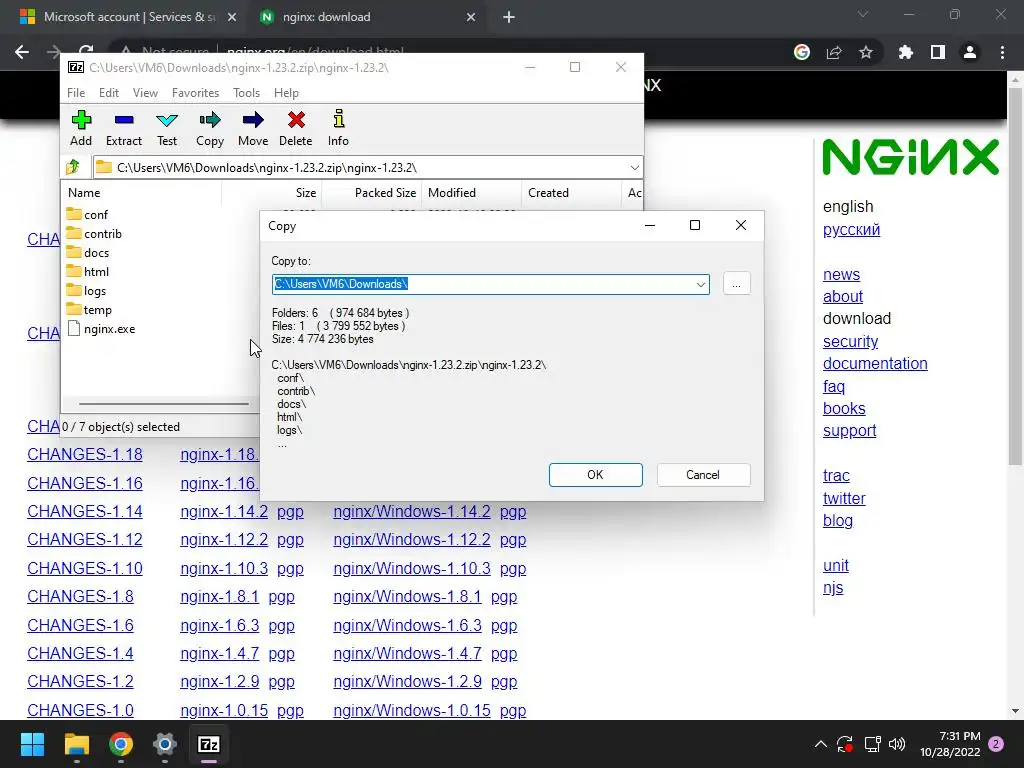Open Chrome tab search chevron
The height and width of the screenshot is (768, 1024).
[x=863, y=14]
